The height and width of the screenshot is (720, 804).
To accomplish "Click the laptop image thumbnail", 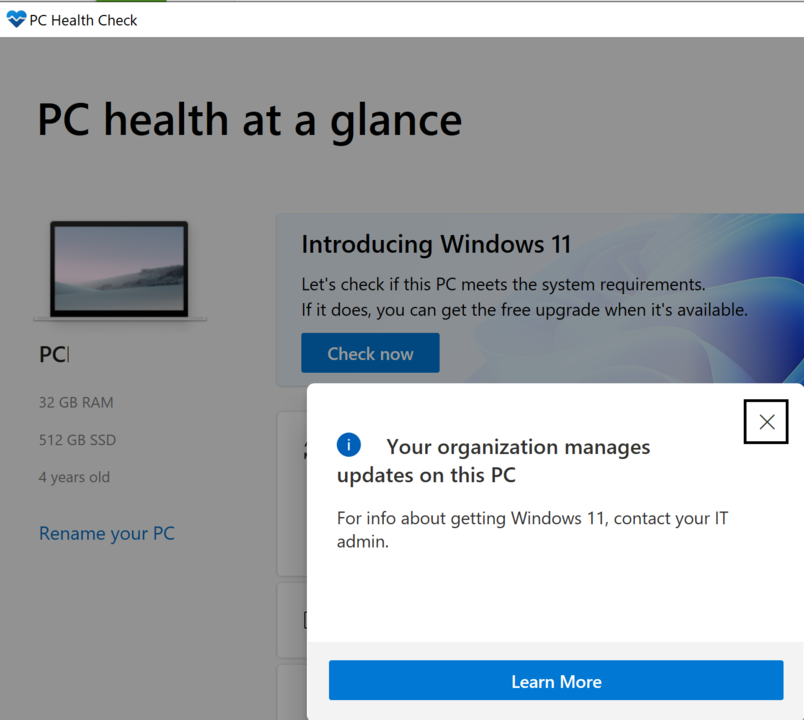I will 119,270.
